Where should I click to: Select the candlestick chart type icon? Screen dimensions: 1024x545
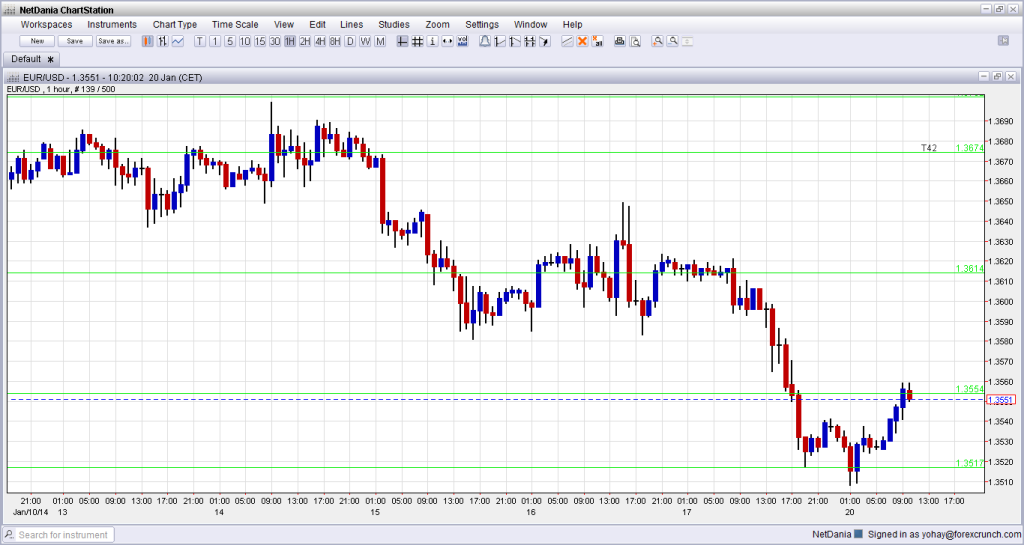tap(148, 41)
